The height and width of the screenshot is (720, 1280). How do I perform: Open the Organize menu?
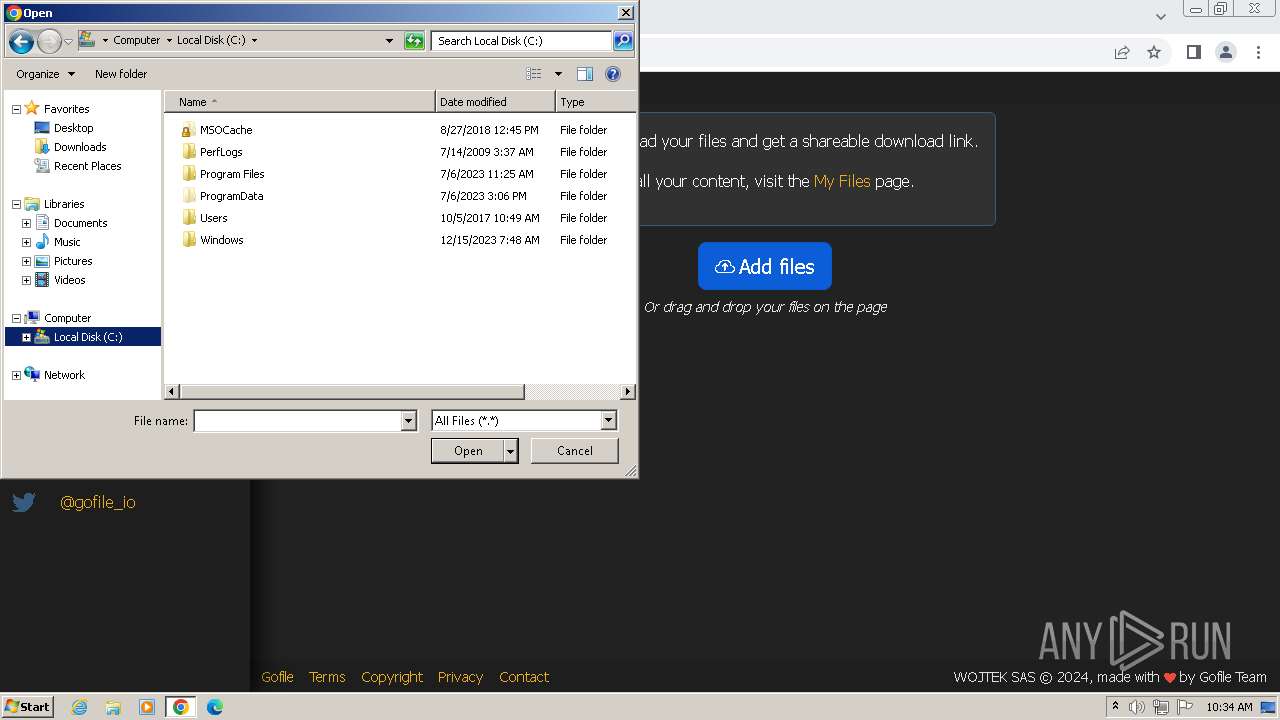[45, 74]
